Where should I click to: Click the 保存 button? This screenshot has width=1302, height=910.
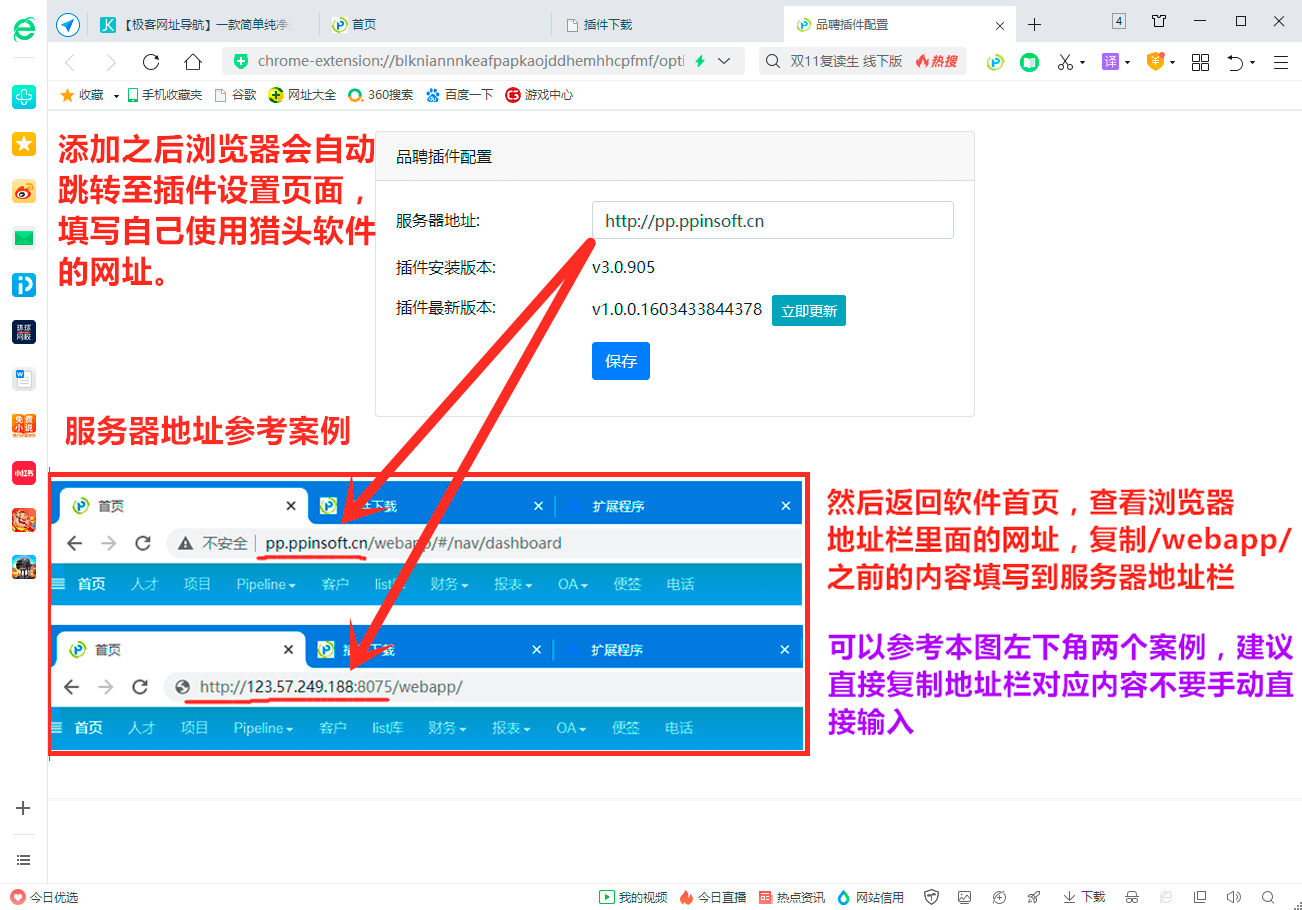pyautogui.click(x=620, y=361)
